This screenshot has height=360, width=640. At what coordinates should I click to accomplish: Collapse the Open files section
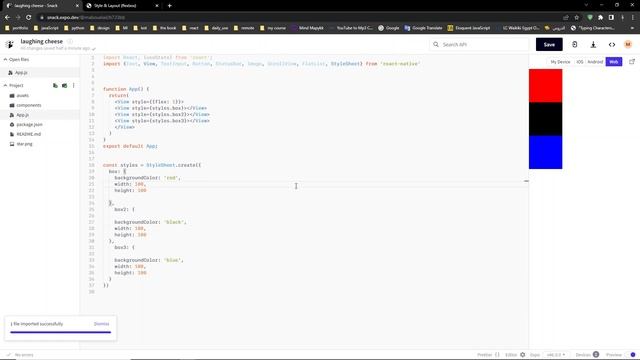point(16,60)
